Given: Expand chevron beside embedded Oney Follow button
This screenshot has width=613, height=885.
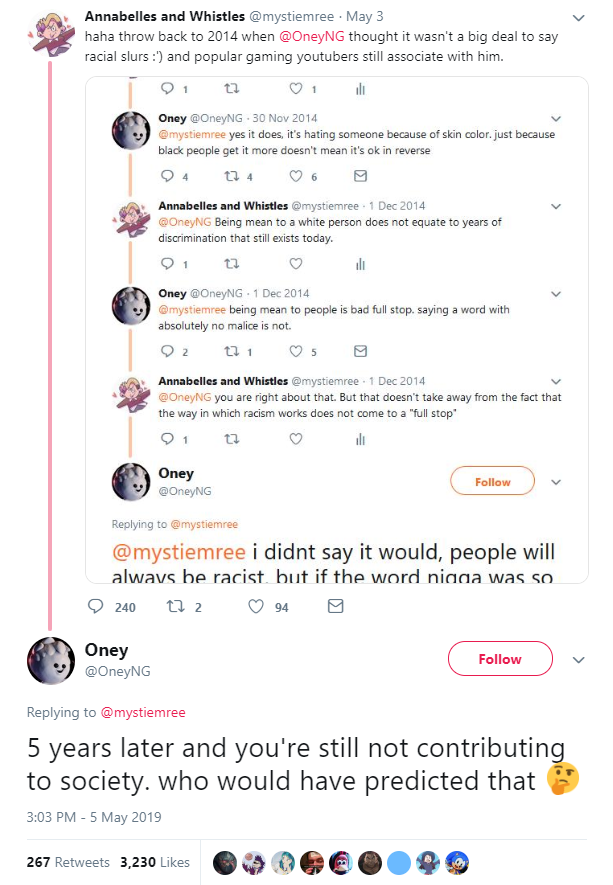Looking at the screenshot, I should [x=555, y=482].
